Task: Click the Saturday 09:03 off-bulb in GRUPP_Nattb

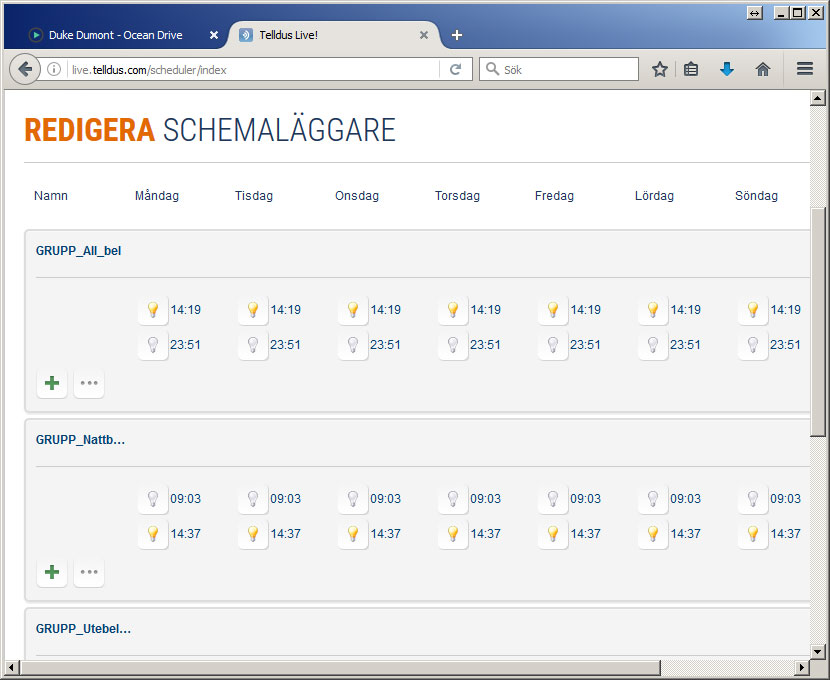Action: (x=653, y=498)
